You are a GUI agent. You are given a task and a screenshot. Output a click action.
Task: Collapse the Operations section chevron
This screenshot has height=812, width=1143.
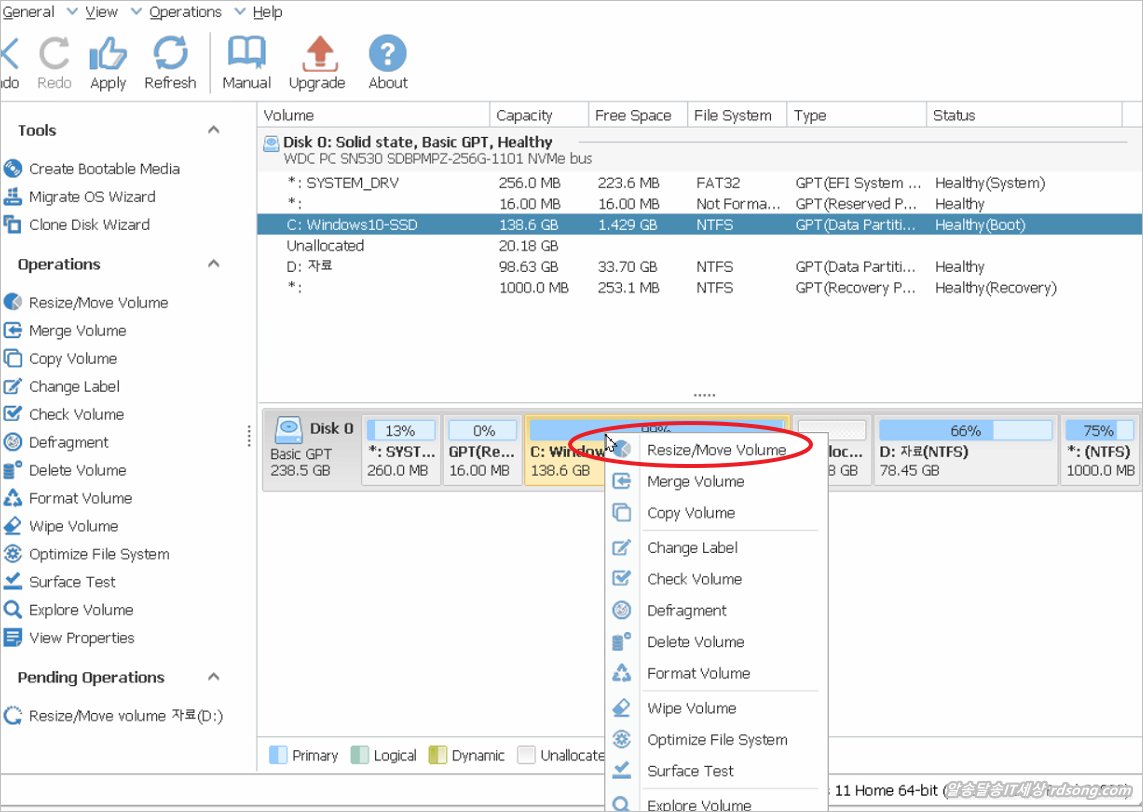pos(213,264)
